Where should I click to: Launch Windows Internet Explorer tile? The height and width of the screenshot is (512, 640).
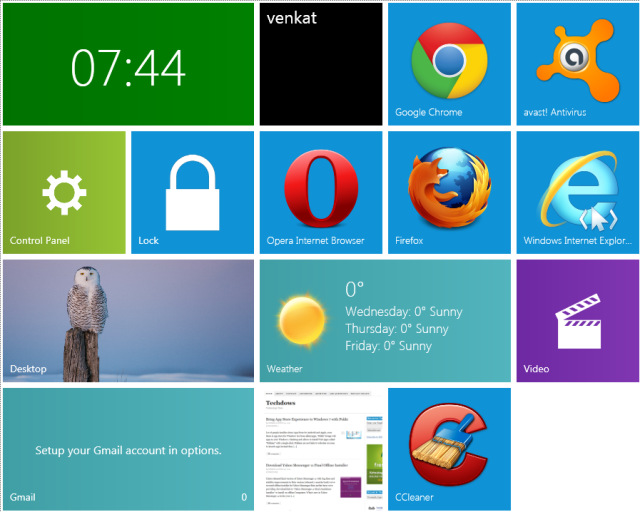(x=578, y=192)
